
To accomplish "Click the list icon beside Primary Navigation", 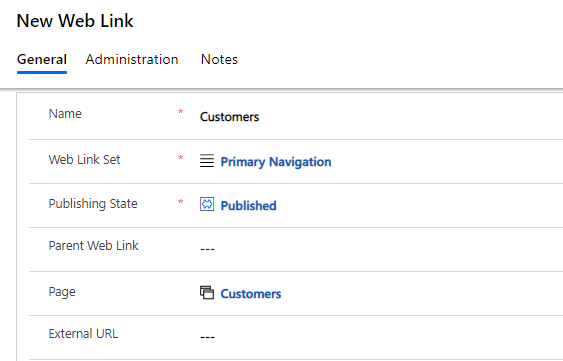I will coord(207,161).
